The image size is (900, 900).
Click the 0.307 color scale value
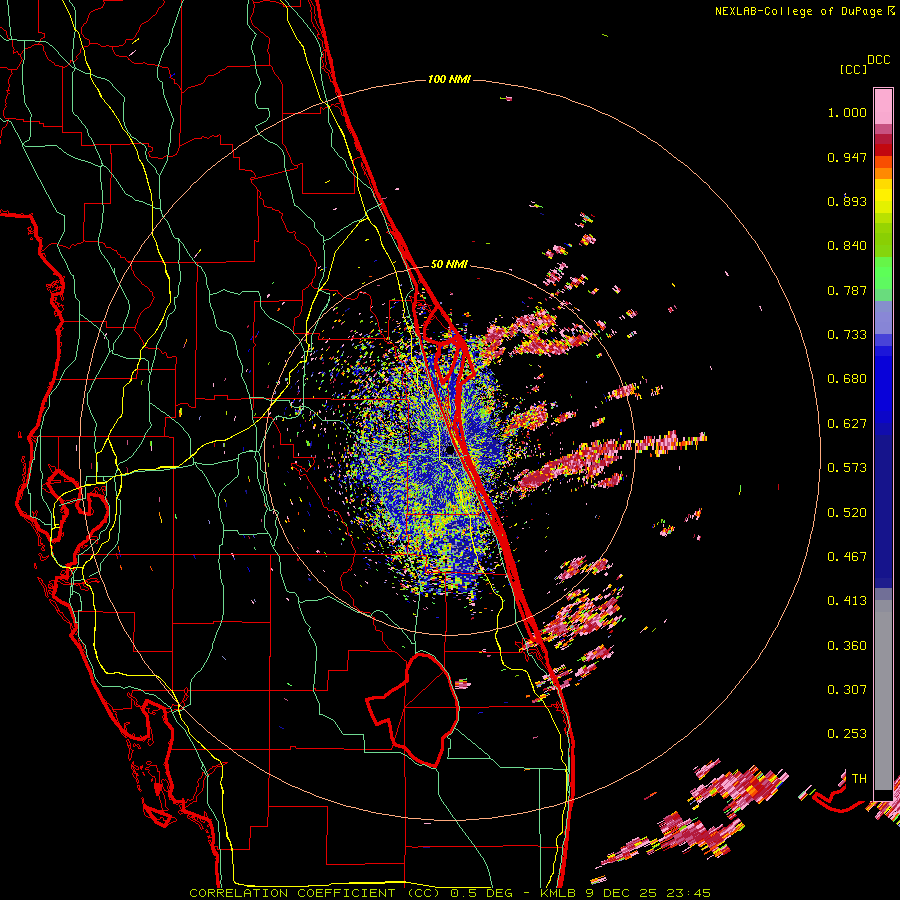(847, 690)
